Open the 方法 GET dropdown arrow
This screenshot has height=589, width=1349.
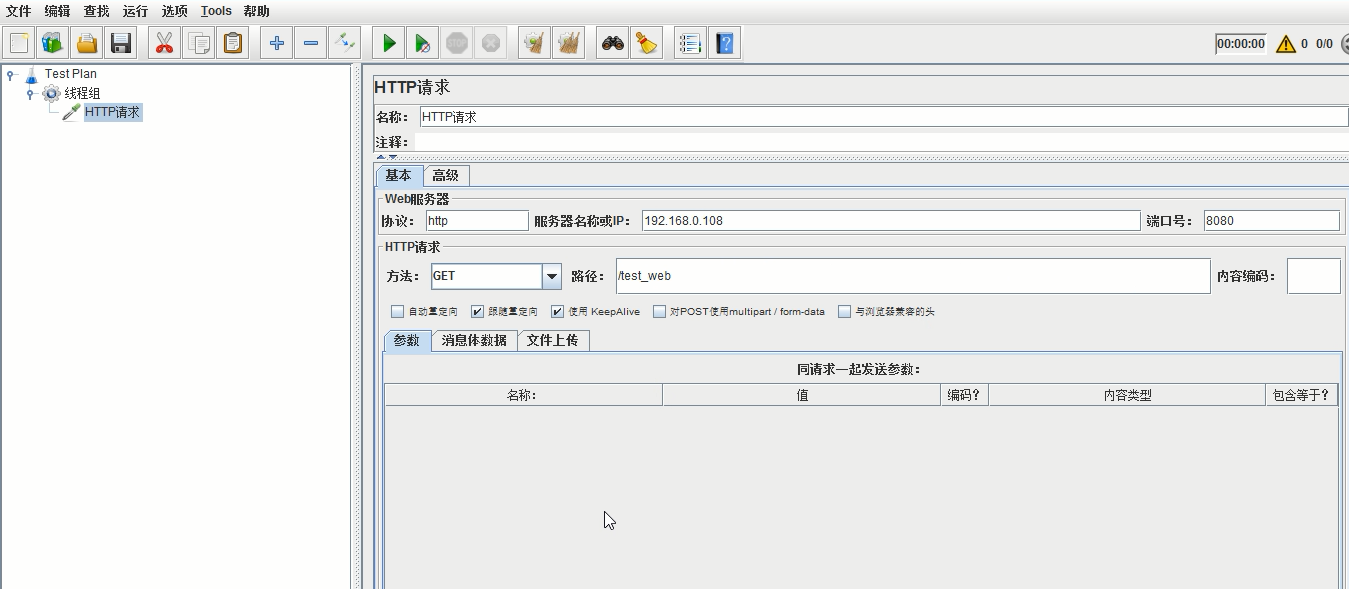point(552,276)
